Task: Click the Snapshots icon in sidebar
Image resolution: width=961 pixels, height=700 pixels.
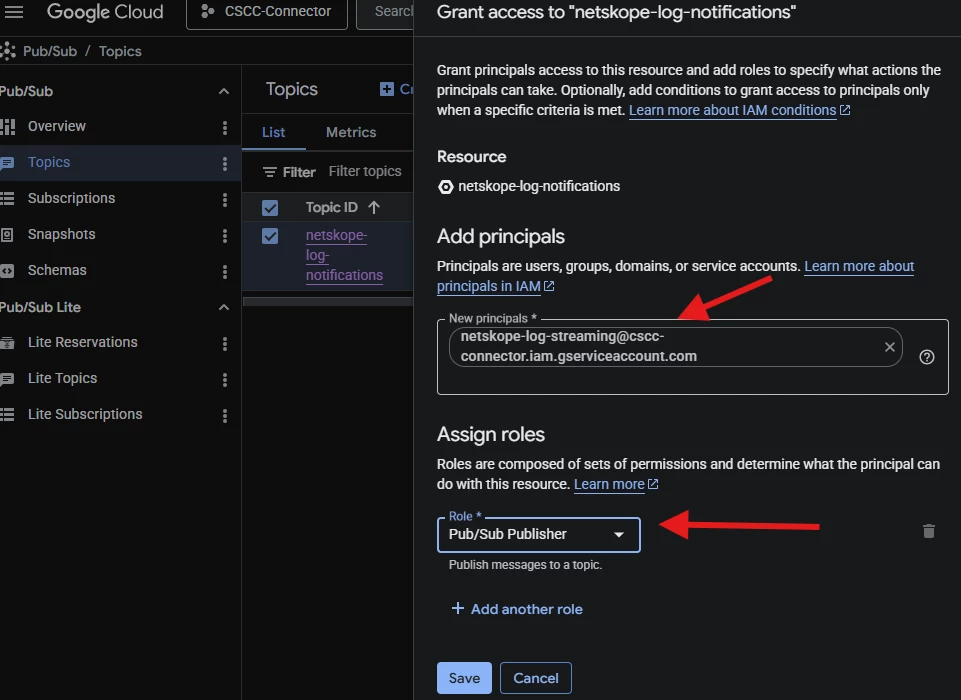Action: pos(7,234)
